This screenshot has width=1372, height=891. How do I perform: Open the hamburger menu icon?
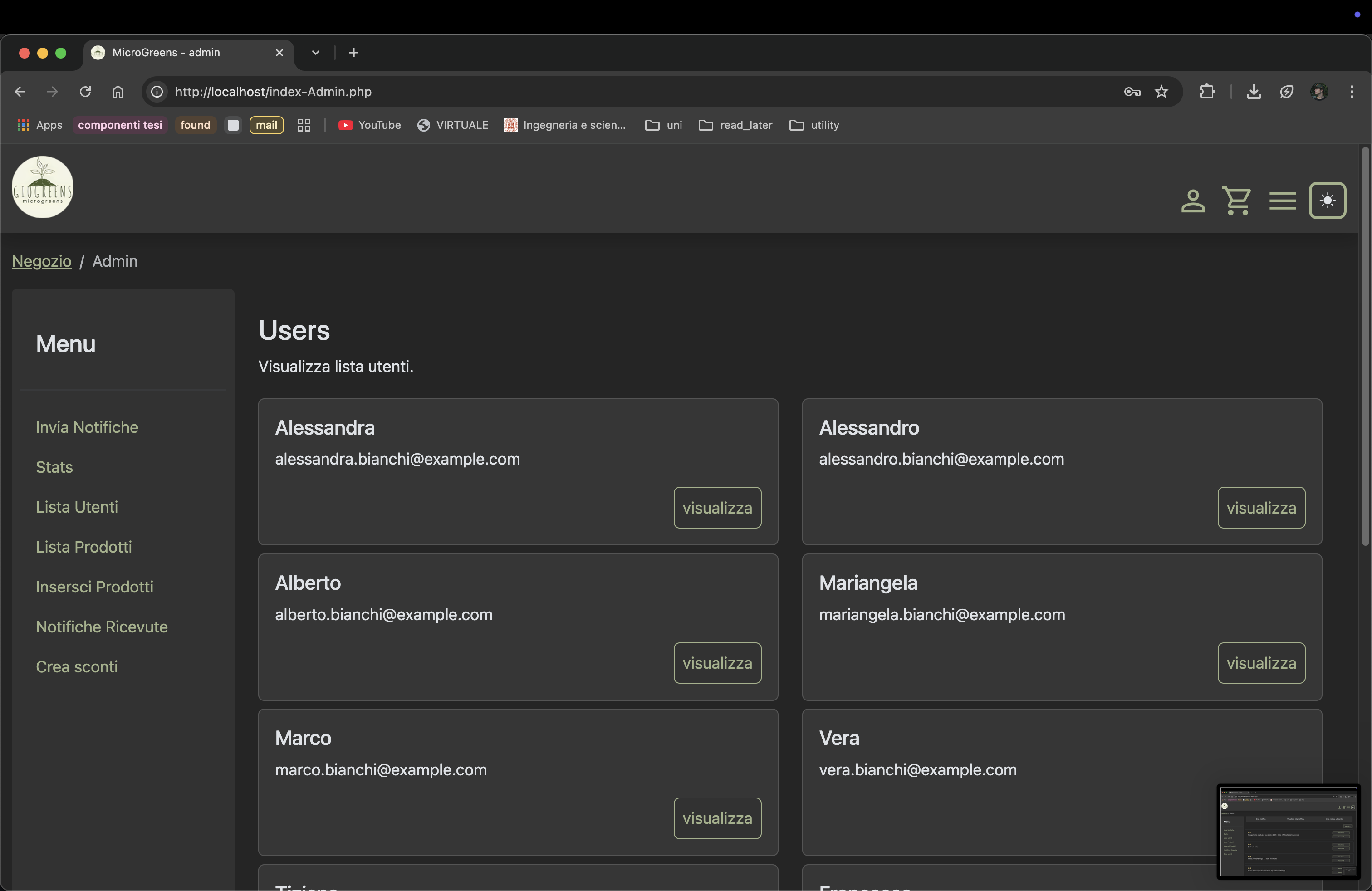tap(1282, 201)
